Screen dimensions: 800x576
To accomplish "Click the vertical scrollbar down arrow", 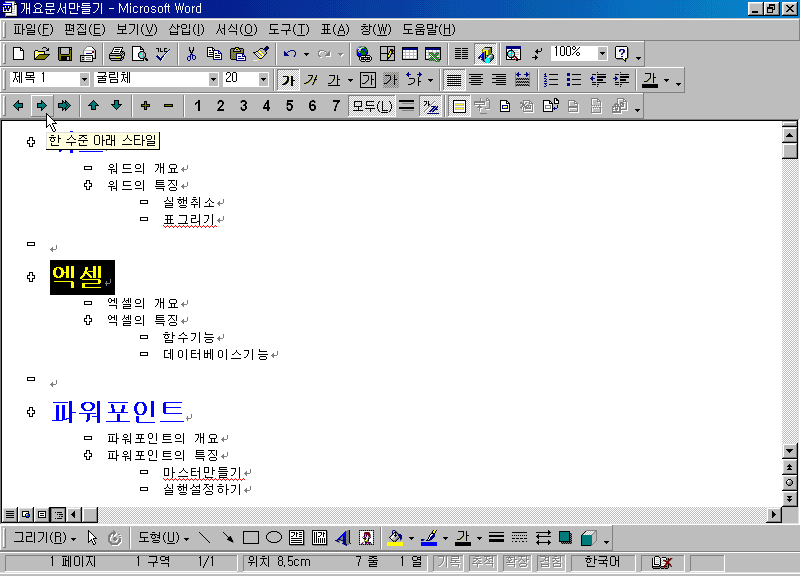I will tap(789, 450).
